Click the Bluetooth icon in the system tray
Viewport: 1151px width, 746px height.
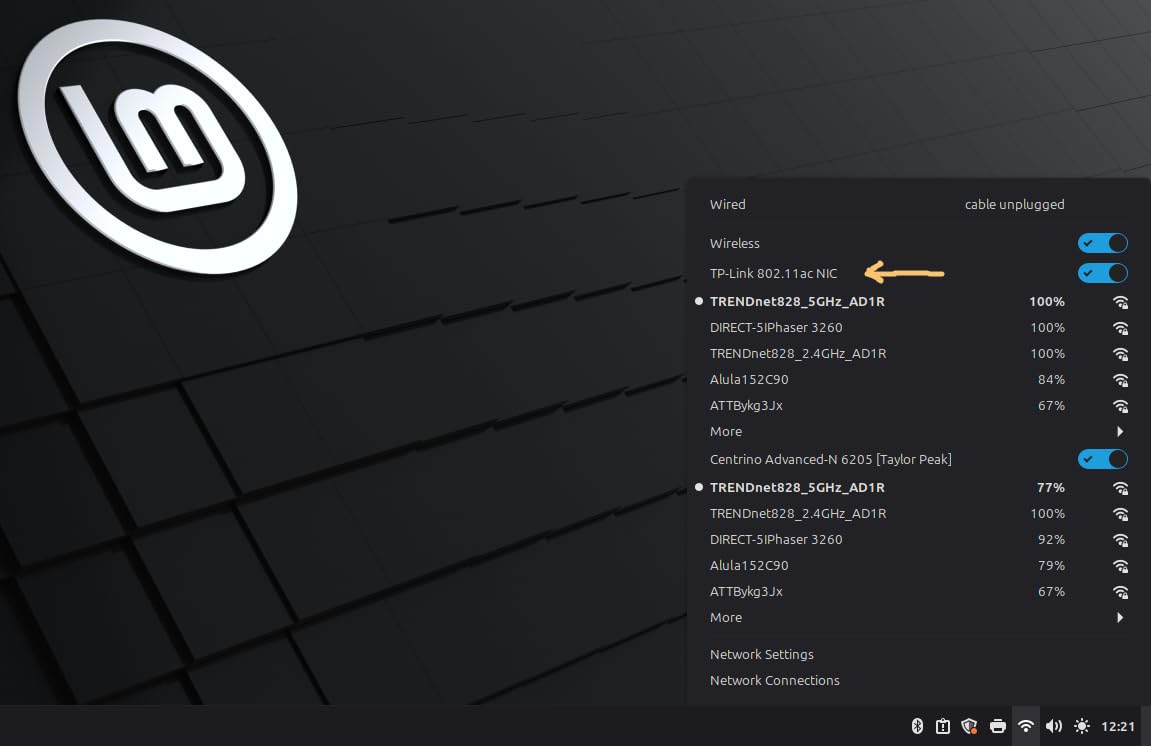coord(916,726)
